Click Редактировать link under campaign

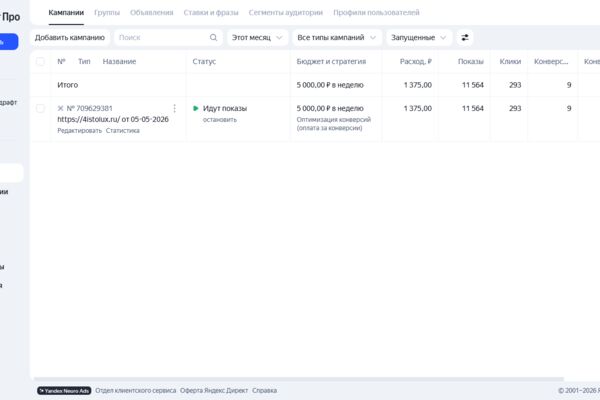click(x=80, y=131)
